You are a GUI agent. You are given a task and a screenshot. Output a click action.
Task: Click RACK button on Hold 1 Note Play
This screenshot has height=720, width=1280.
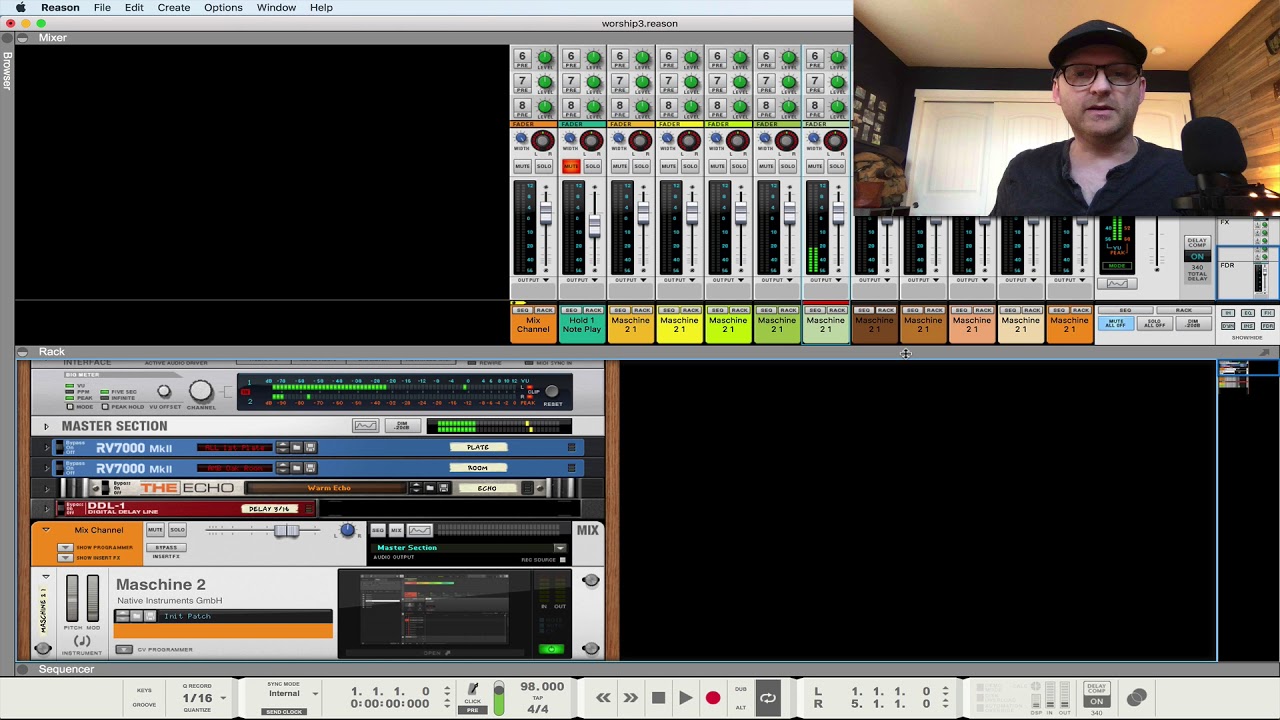593,310
